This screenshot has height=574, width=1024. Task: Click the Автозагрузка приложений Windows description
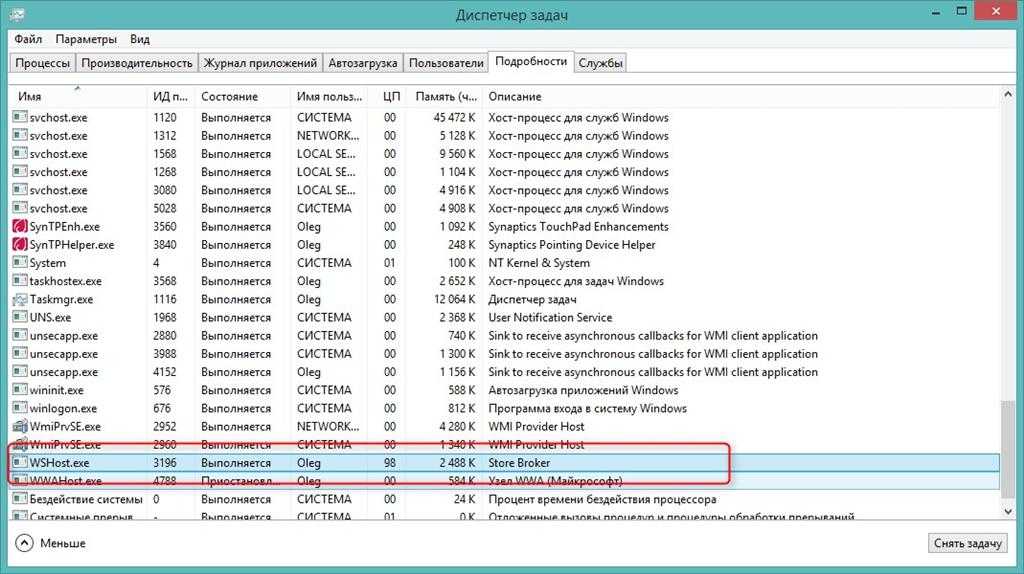point(583,390)
